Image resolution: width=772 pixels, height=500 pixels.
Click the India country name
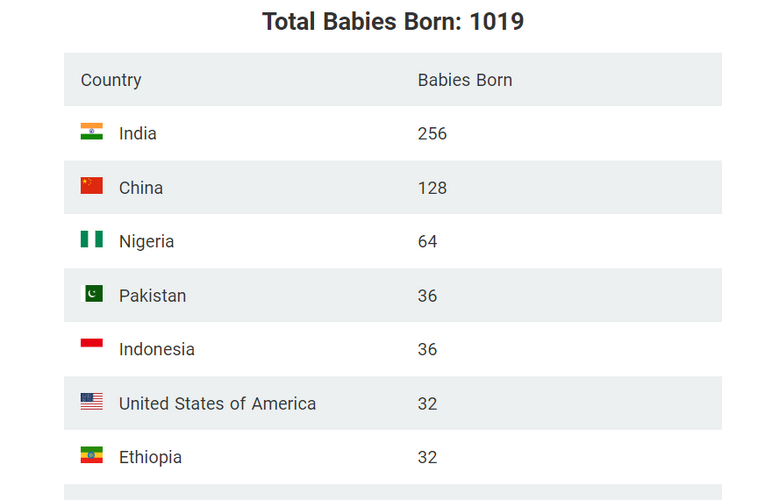tap(137, 134)
